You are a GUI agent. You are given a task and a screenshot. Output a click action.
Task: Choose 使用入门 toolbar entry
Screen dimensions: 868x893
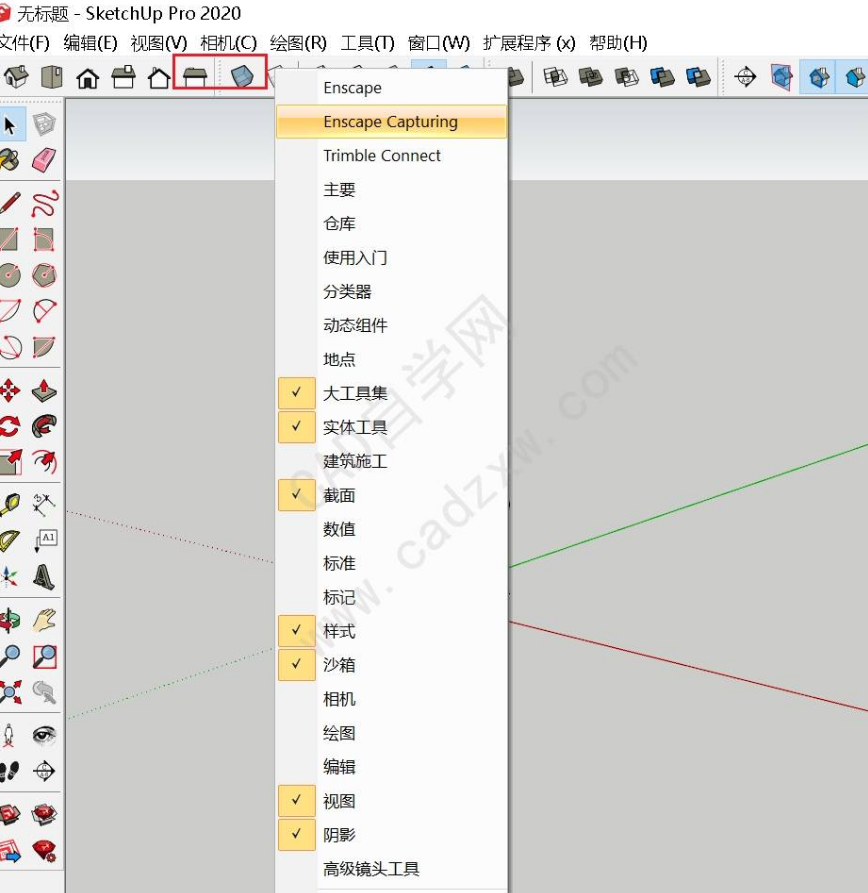coord(391,257)
